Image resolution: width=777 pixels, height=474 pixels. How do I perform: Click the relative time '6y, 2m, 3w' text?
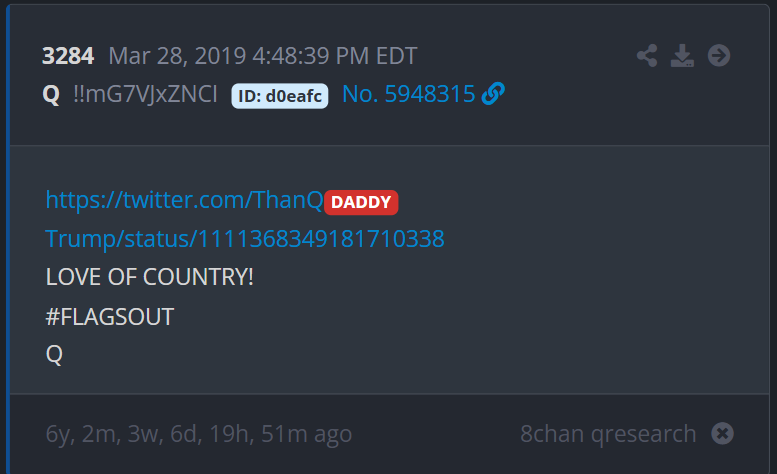click(103, 434)
